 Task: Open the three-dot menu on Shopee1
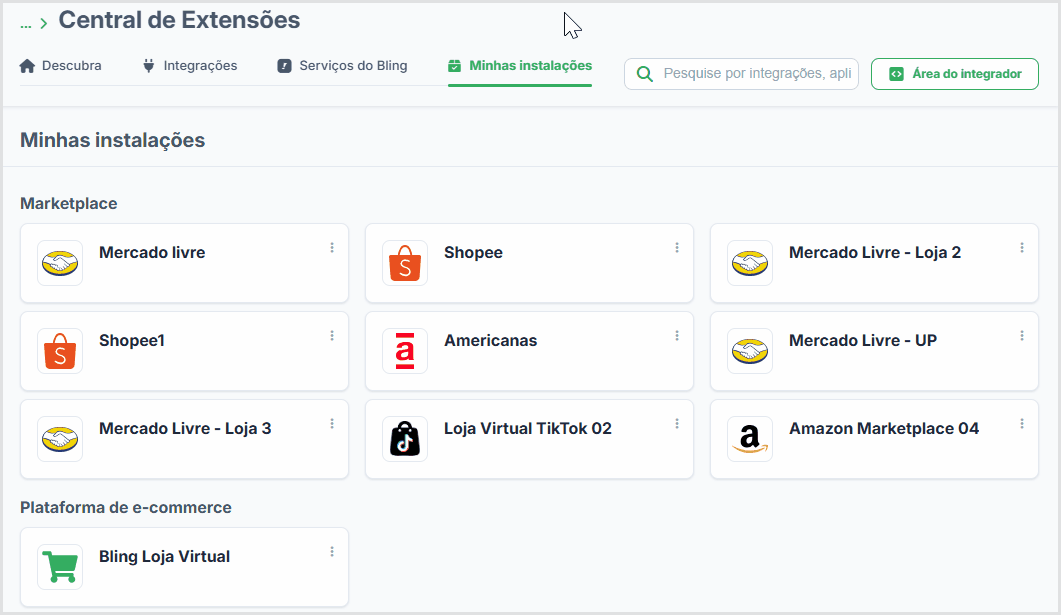332,336
